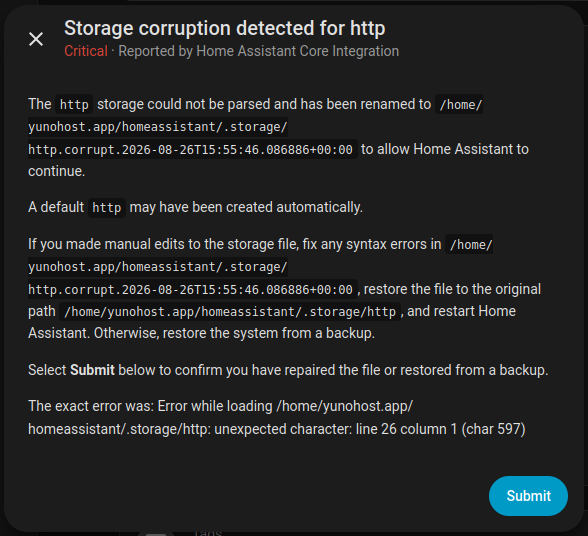Screen dimensions: 588x536
Task: Click the Submit button to confirm repair
Action: click(x=528, y=496)
